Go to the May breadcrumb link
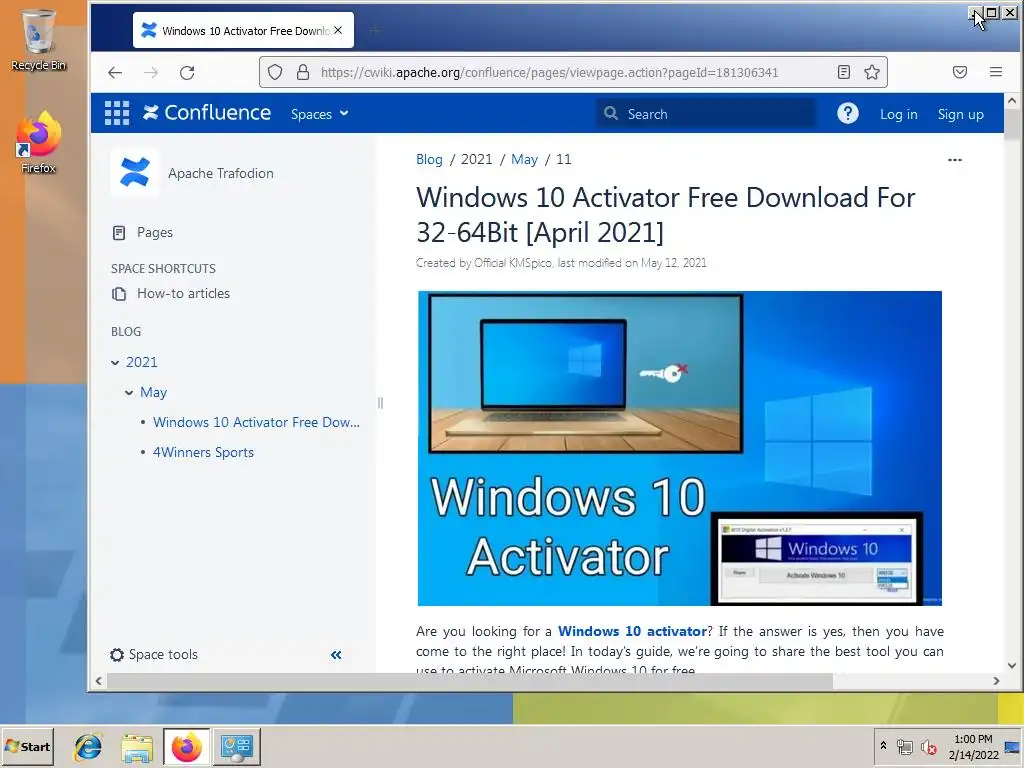 pyautogui.click(x=524, y=159)
